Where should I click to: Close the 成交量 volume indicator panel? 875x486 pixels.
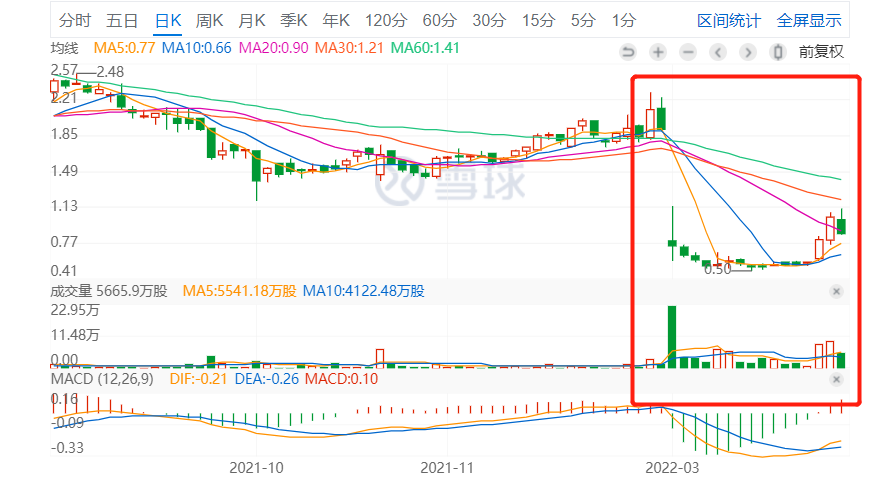[837, 291]
